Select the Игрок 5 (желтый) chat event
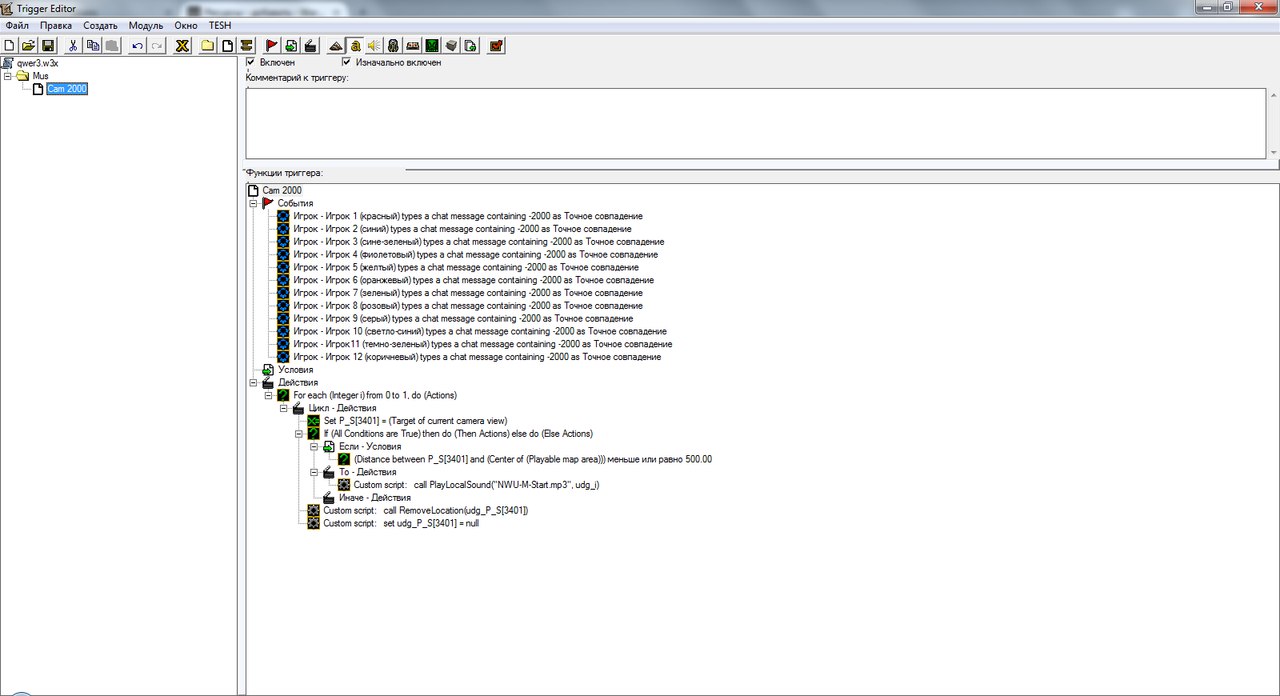Image resolution: width=1280 pixels, height=696 pixels. click(x=466, y=267)
